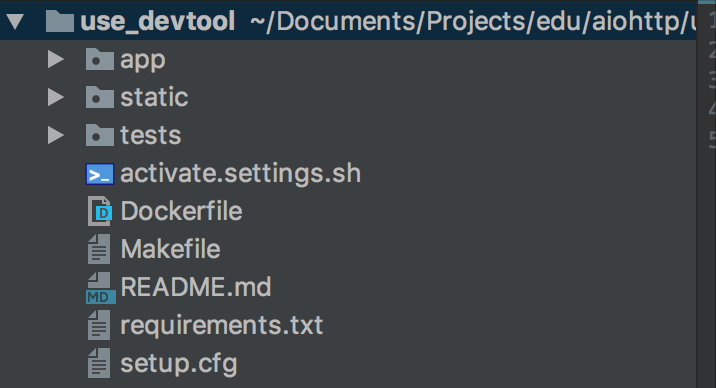Collapse the use_devtool project root arrow

pos(15,21)
